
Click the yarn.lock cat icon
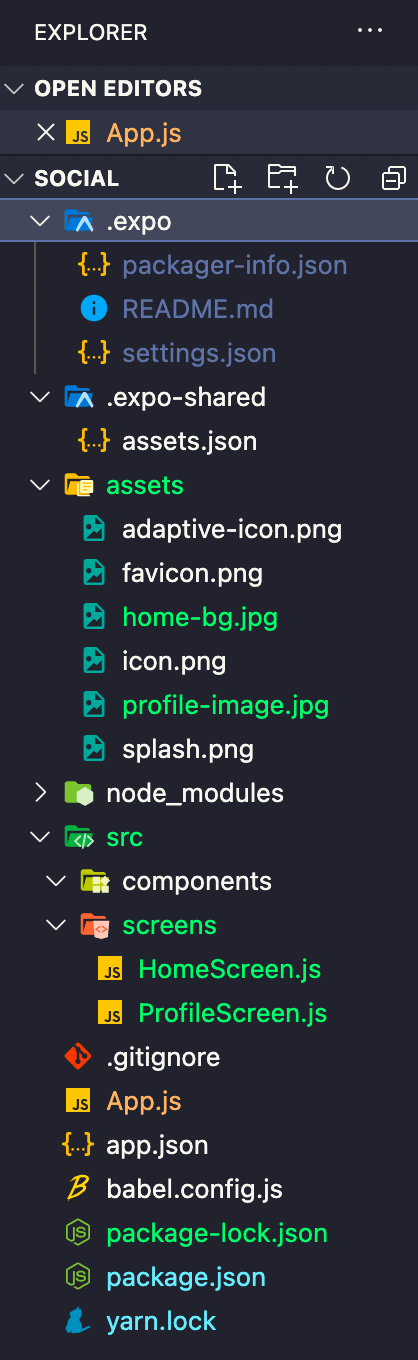coord(78,1321)
